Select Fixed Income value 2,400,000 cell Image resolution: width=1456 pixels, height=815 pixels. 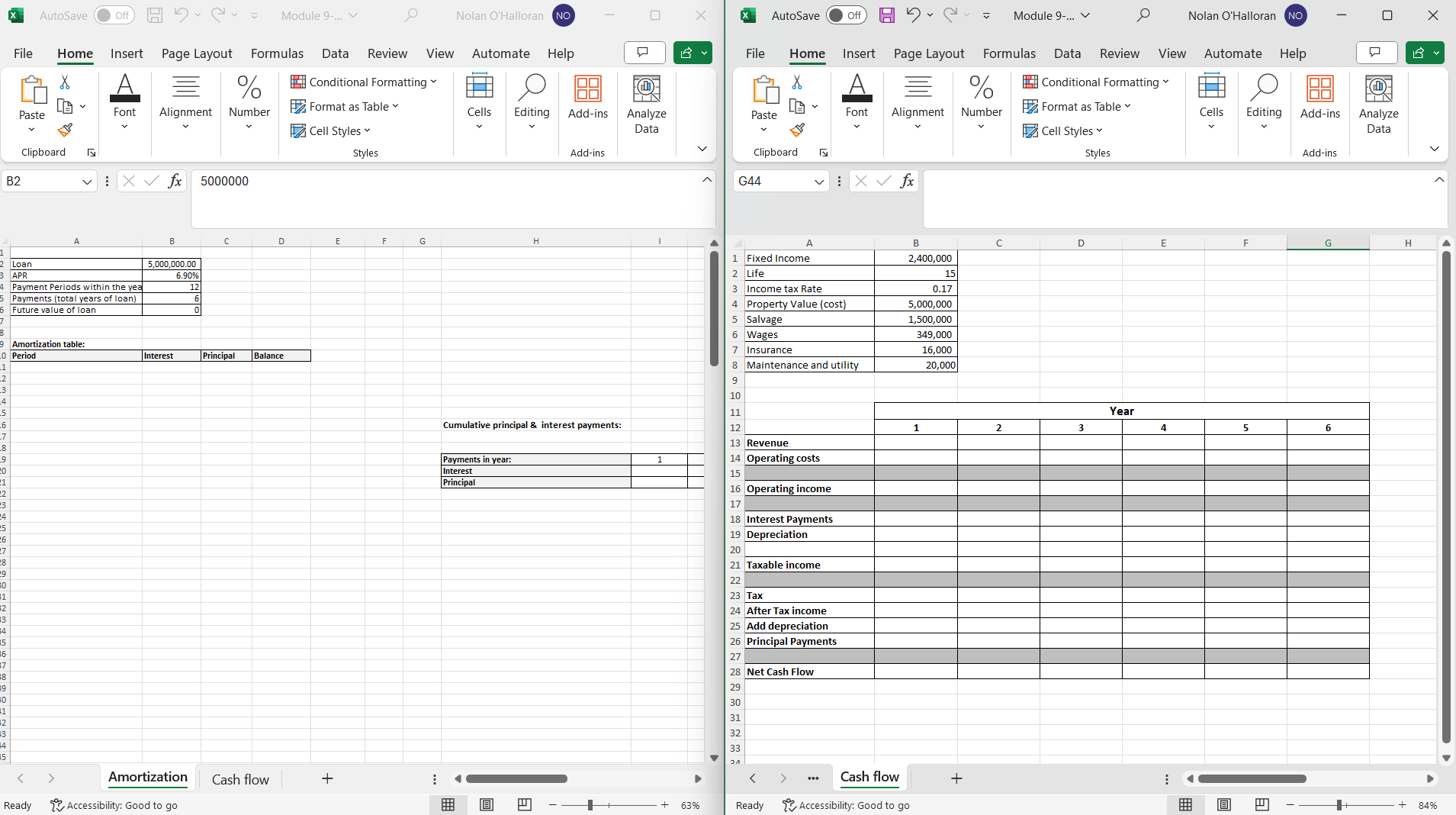click(x=915, y=258)
